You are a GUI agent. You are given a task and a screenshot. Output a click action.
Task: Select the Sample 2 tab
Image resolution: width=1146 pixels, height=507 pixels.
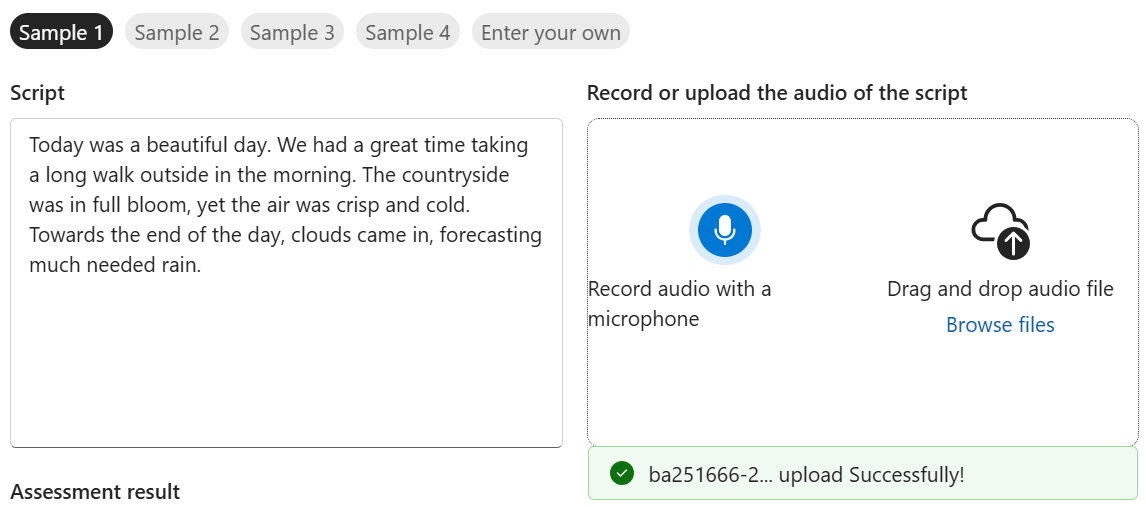point(177,32)
